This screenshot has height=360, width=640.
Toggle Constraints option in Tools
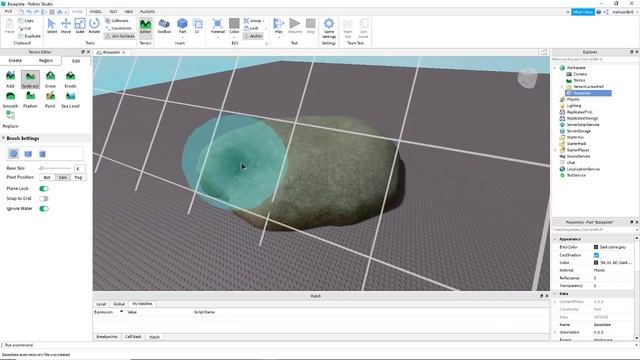tap(118, 28)
